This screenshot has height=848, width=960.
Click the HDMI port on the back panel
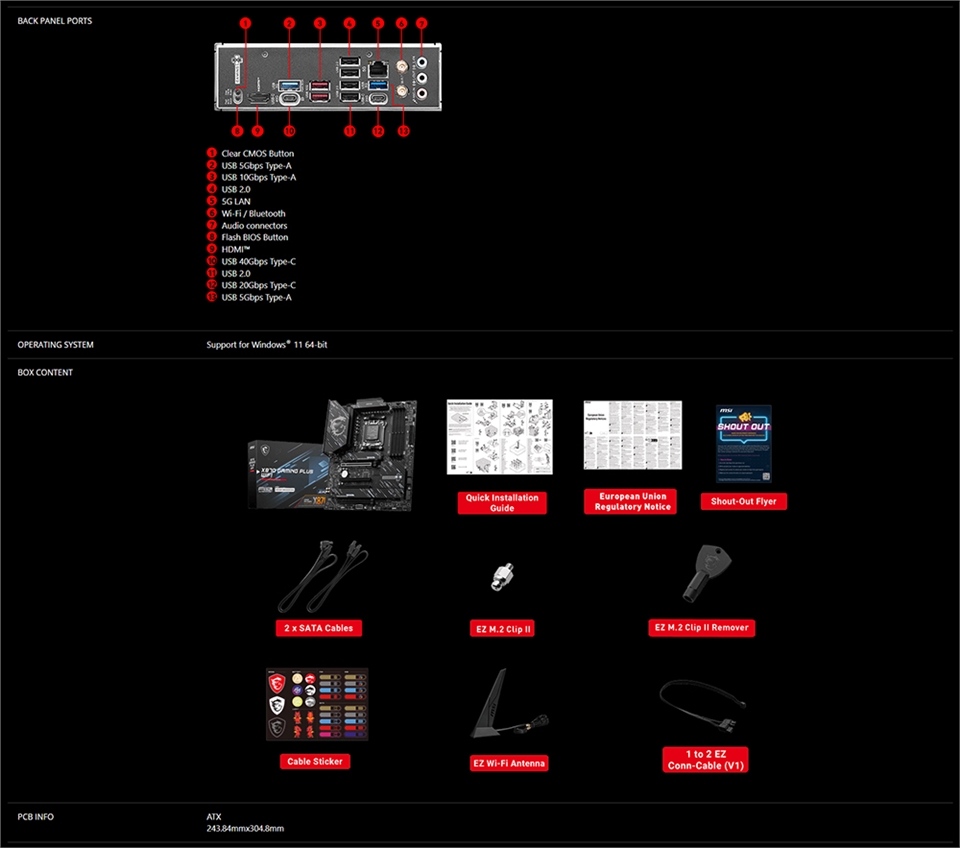pos(258,99)
